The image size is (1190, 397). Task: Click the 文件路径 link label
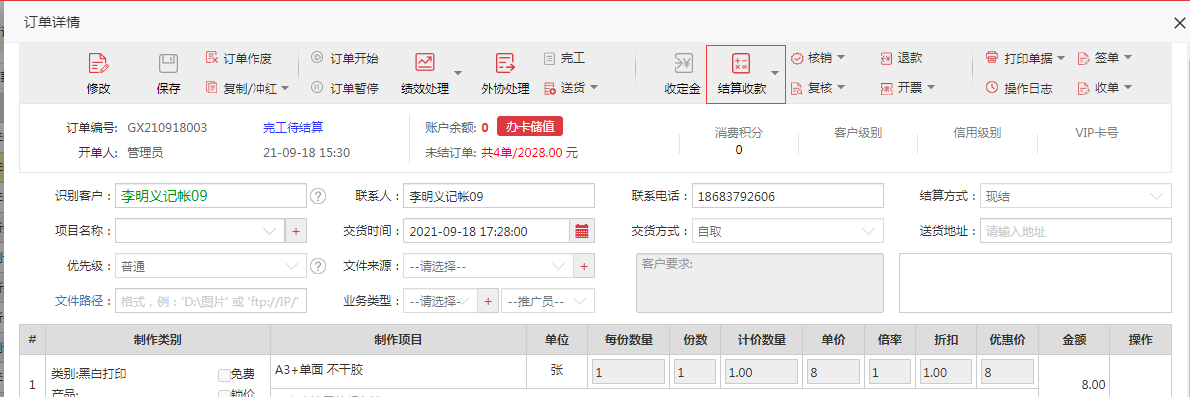pyautogui.click(x=79, y=301)
